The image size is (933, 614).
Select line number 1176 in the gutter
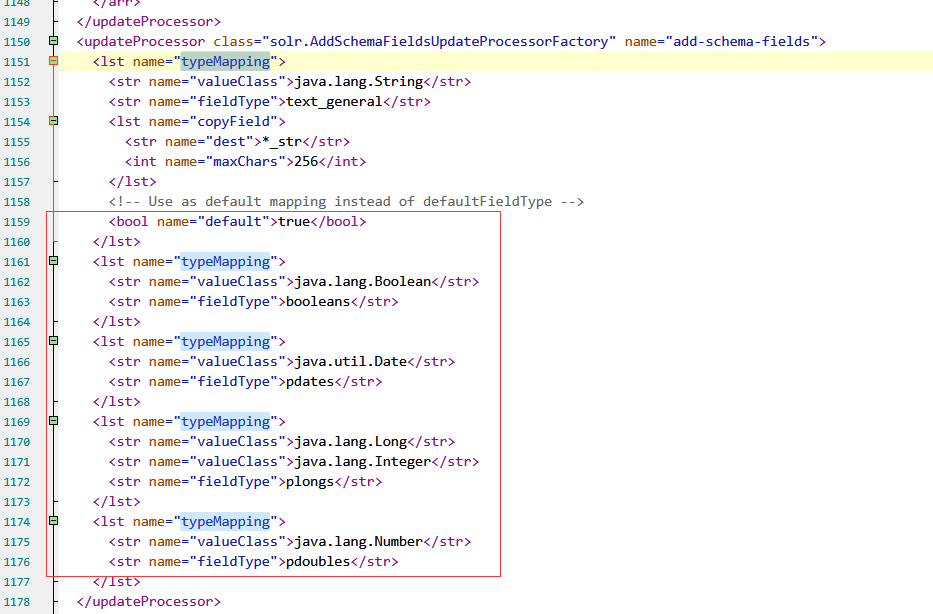click(17, 562)
